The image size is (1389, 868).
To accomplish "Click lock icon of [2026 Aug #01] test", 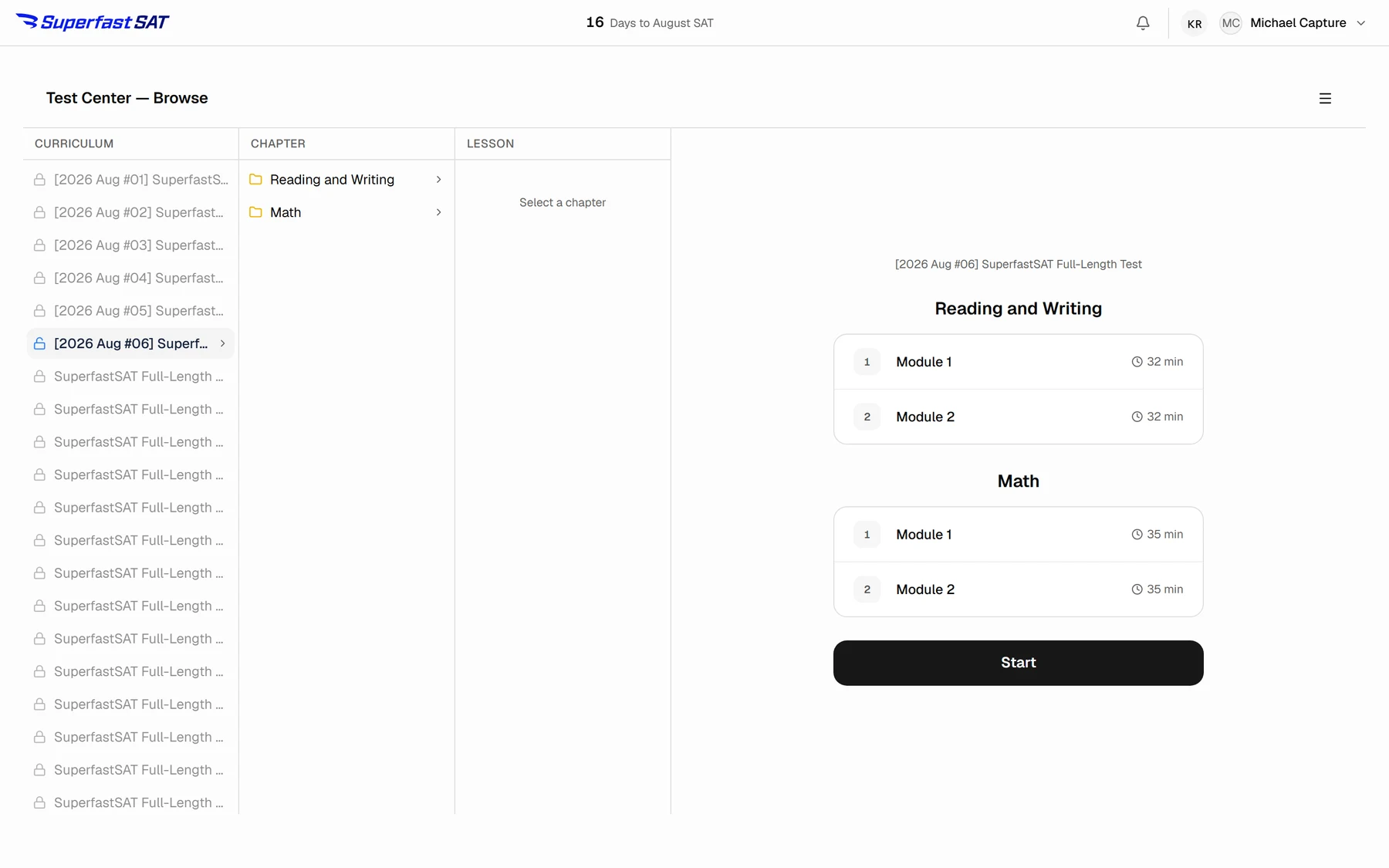I will pyautogui.click(x=39, y=180).
